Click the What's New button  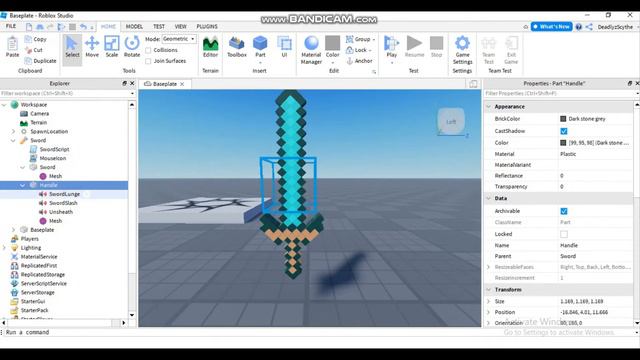551,27
